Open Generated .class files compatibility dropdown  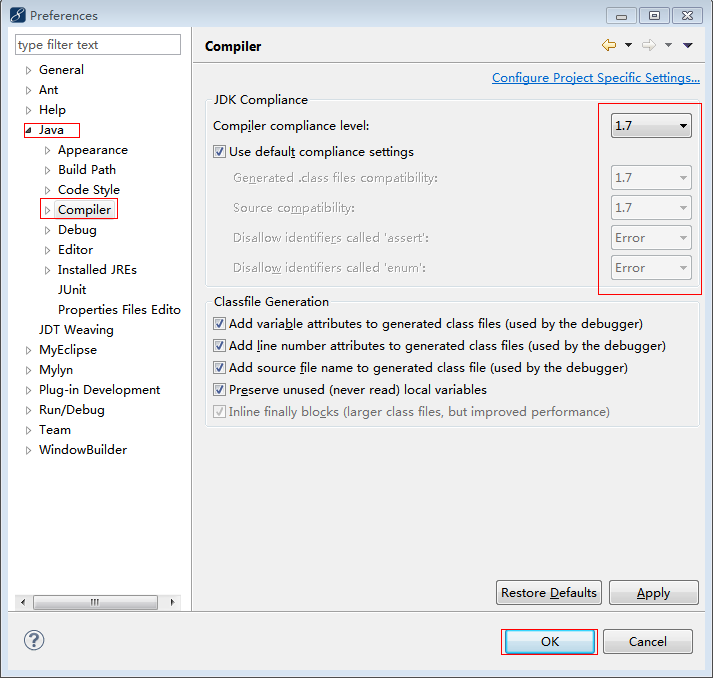651,178
